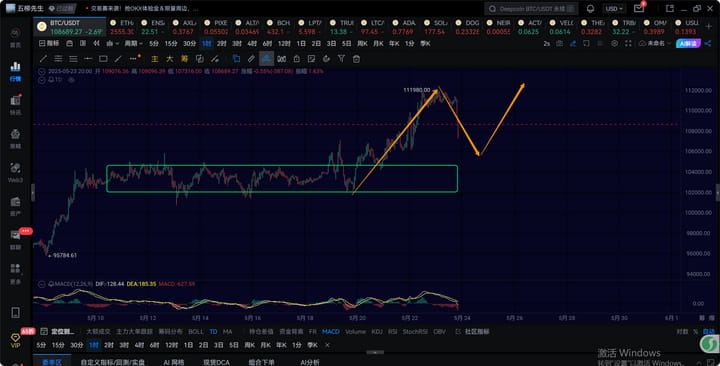Expand the 周期 period dropdown
Viewport: 720px width, 366px height.
tap(134, 44)
